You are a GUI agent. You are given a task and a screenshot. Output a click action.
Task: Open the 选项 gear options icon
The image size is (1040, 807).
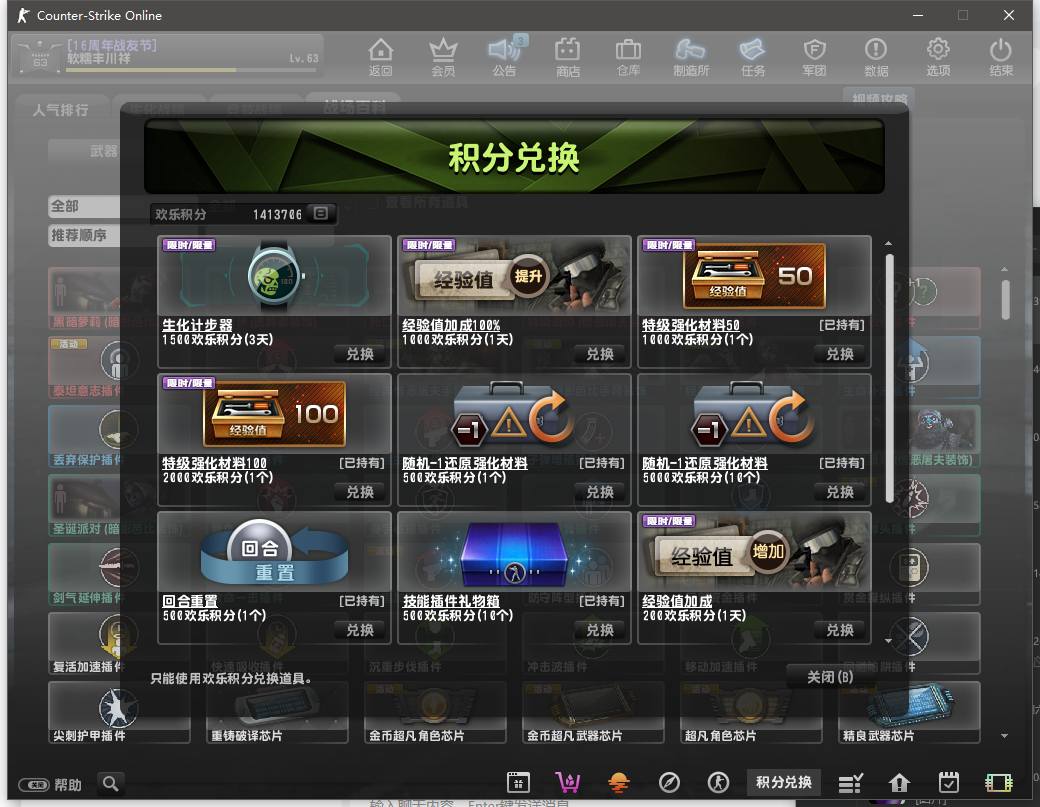[x=937, y=56]
